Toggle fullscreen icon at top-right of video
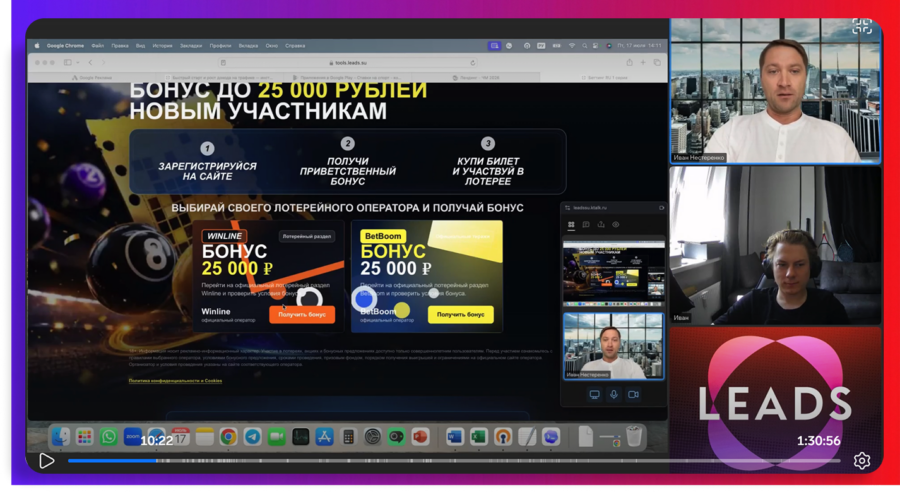Viewport: 900px width, 492px height. click(x=862, y=26)
